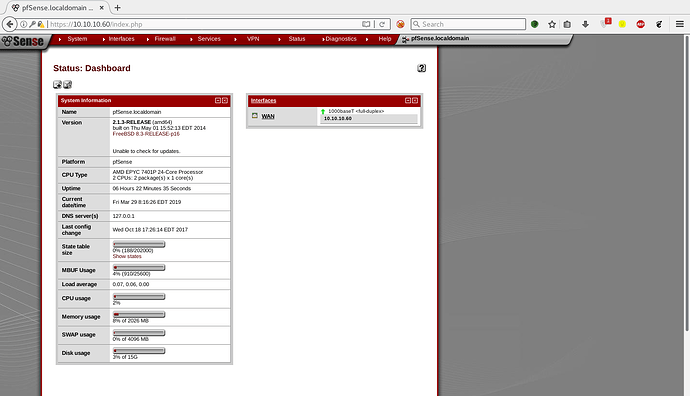
Task: Click the black bird-like extension icon
Action: 659,24
